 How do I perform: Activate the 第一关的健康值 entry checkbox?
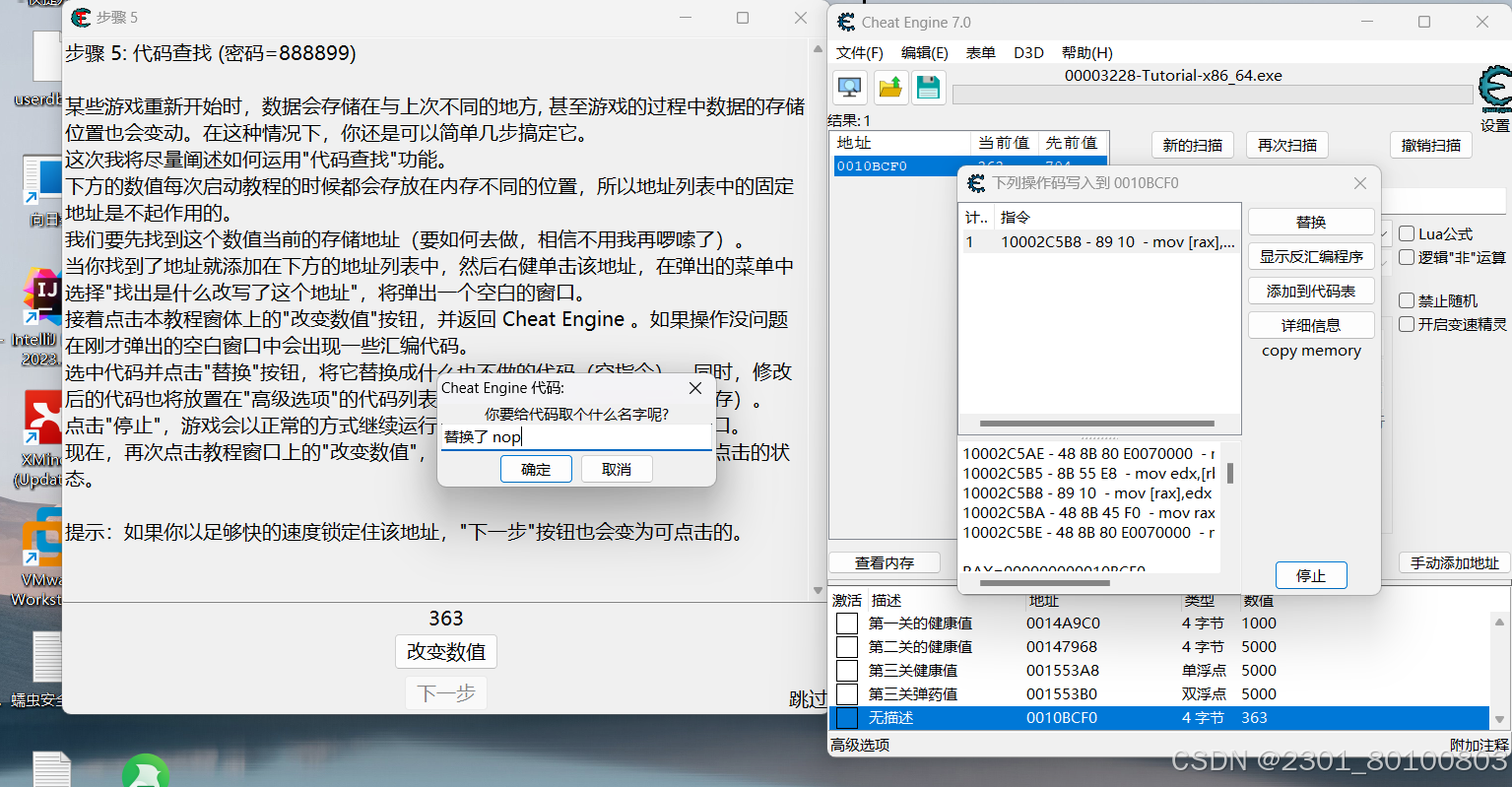pyautogui.click(x=847, y=623)
